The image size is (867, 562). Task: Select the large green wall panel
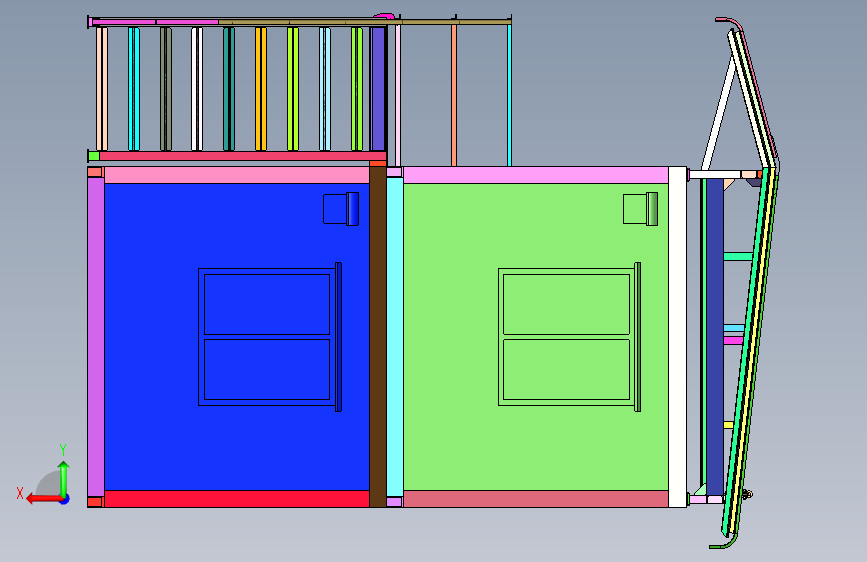pos(536,336)
